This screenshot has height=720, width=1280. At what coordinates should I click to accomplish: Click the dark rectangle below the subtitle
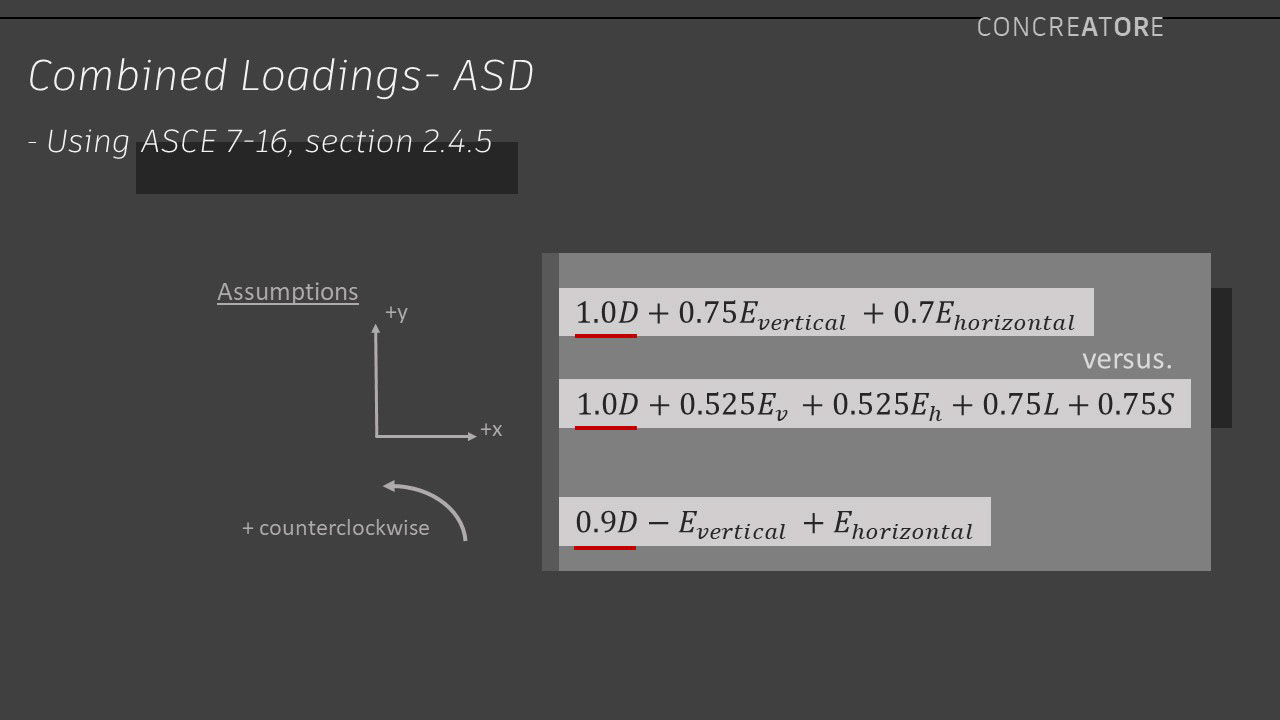click(x=327, y=168)
